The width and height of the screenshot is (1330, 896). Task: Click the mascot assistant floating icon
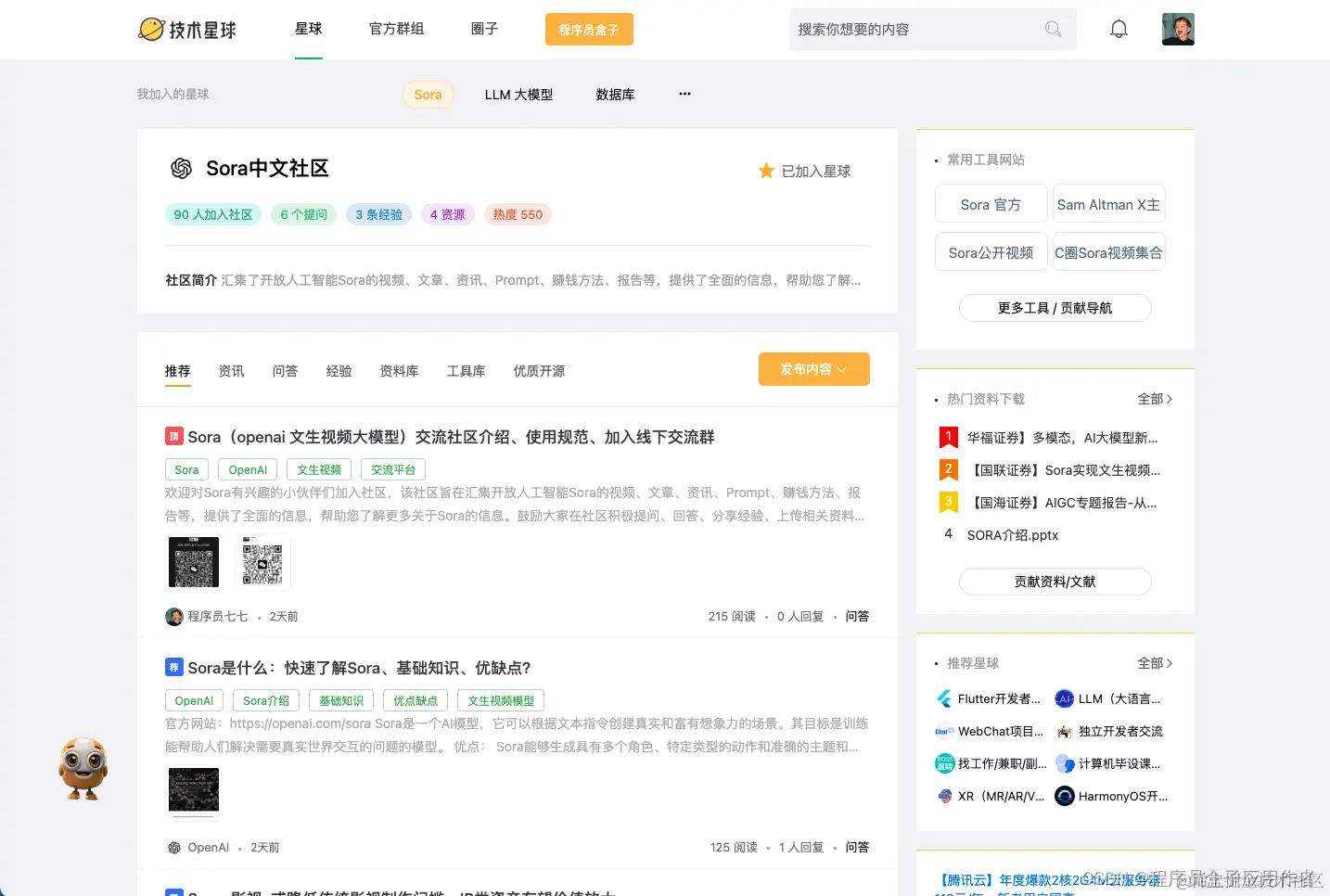coord(83,768)
